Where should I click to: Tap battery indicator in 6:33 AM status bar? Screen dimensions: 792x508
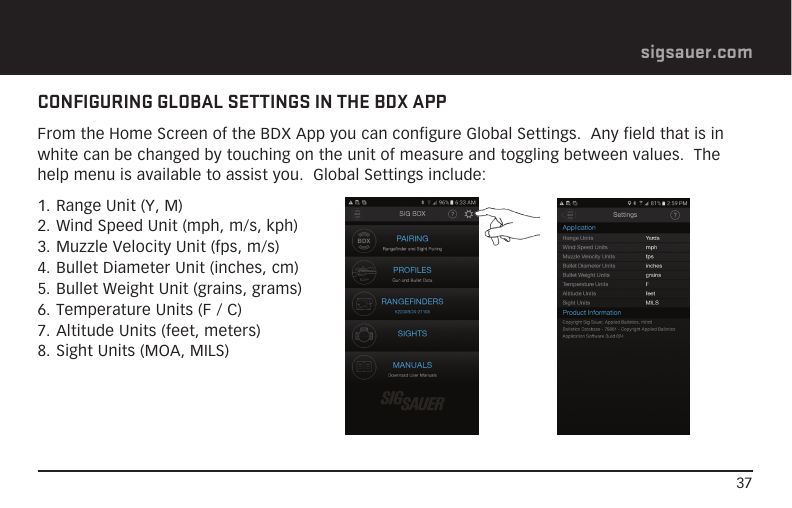click(451, 202)
